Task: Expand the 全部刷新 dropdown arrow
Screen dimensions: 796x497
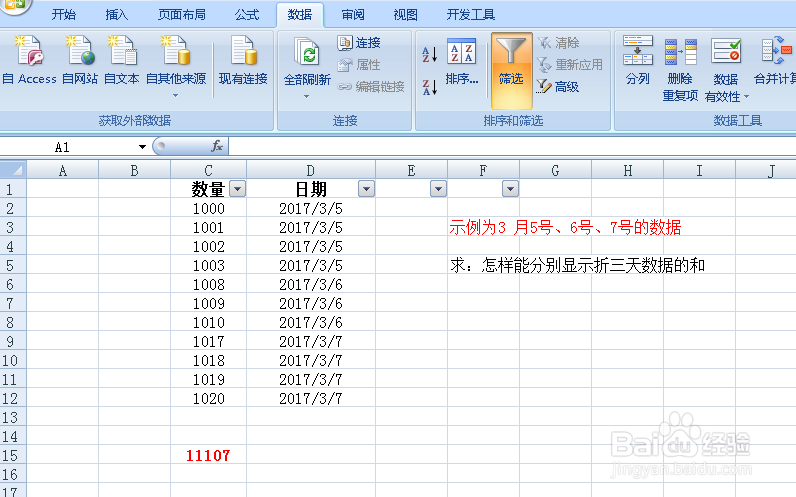Action: [x=307, y=96]
